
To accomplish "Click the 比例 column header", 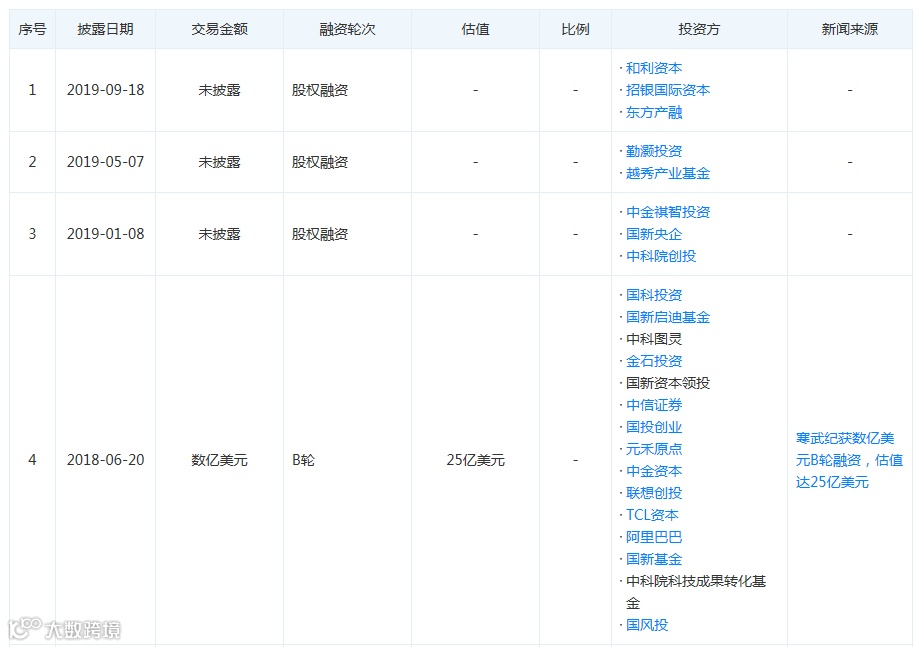I will point(575,29).
